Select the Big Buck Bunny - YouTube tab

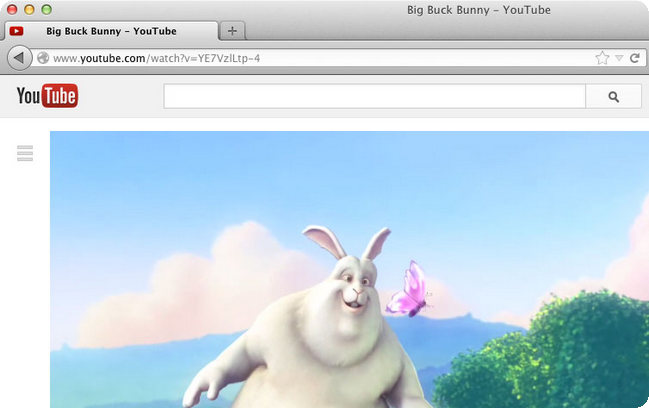pyautogui.click(x=111, y=31)
